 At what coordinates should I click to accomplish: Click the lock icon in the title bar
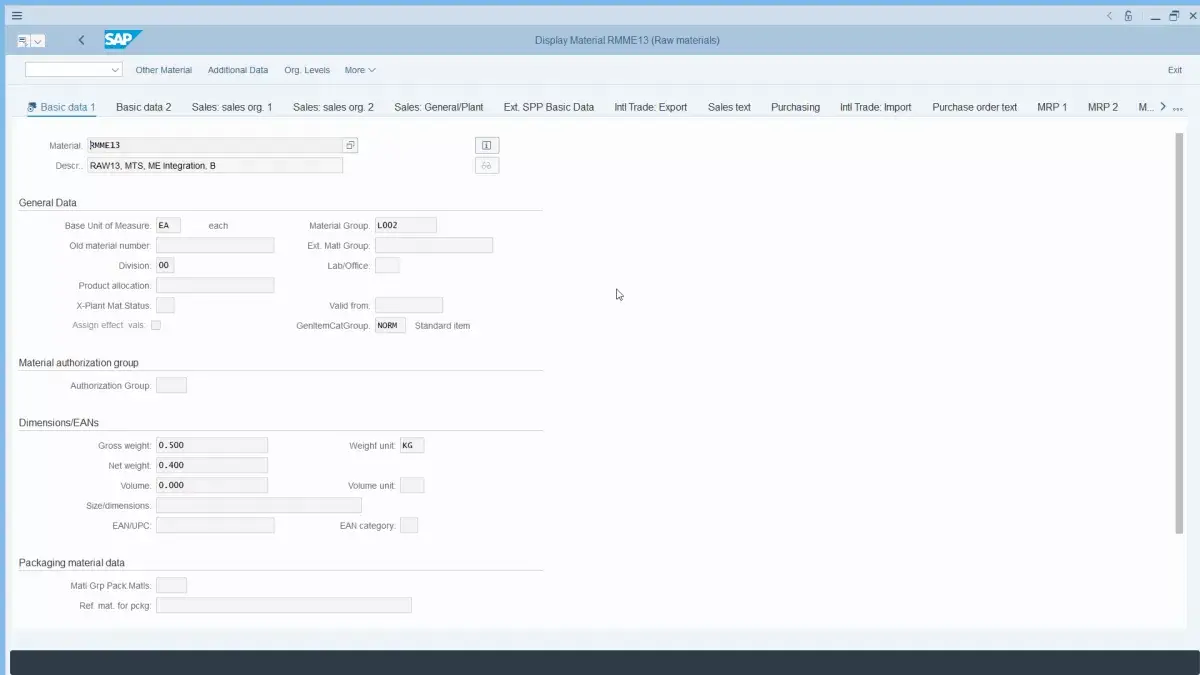(x=1128, y=16)
